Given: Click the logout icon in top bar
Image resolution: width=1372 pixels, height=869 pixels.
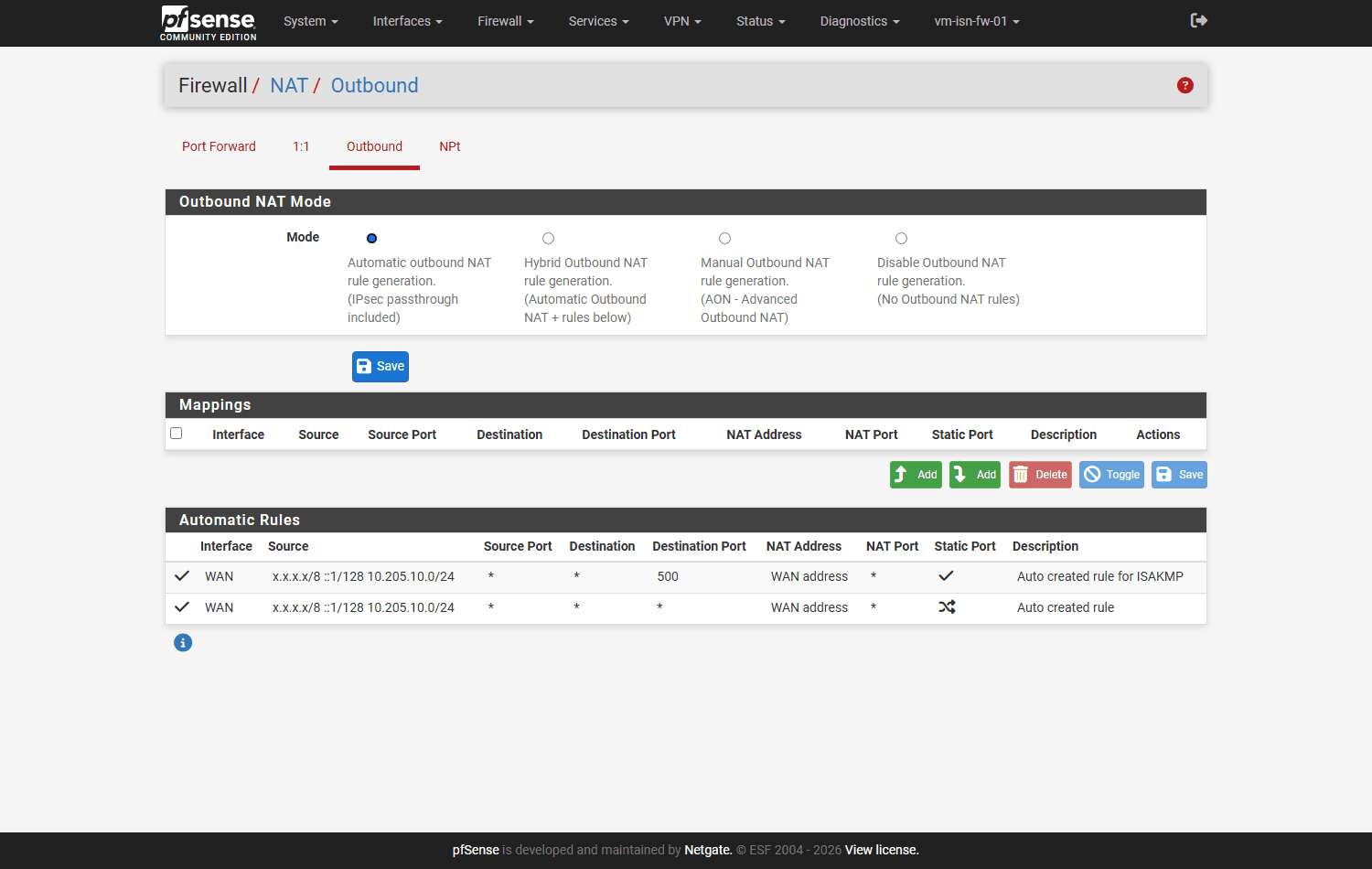Looking at the screenshot, I should 1199,20.
